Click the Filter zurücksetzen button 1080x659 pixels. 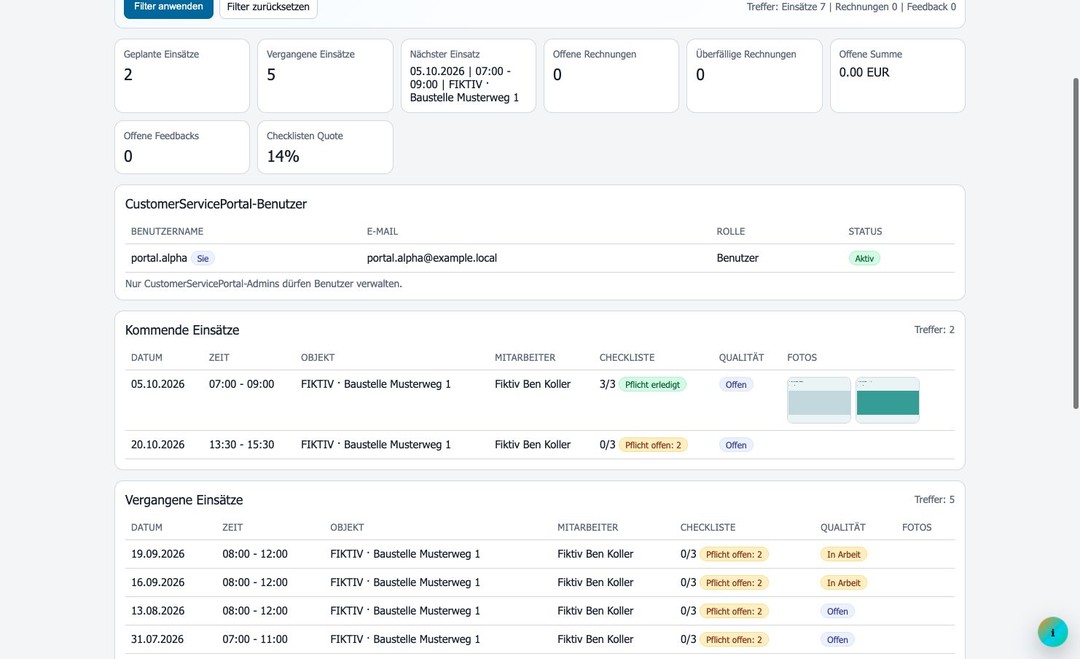pos(268,8)
